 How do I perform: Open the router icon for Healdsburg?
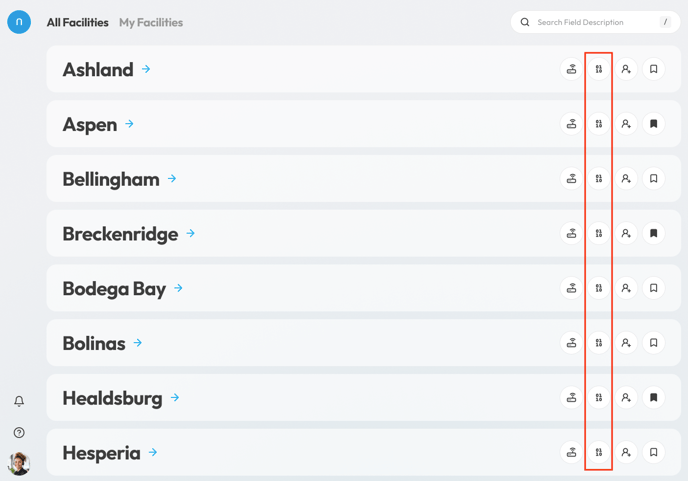[x=571, y=397]
